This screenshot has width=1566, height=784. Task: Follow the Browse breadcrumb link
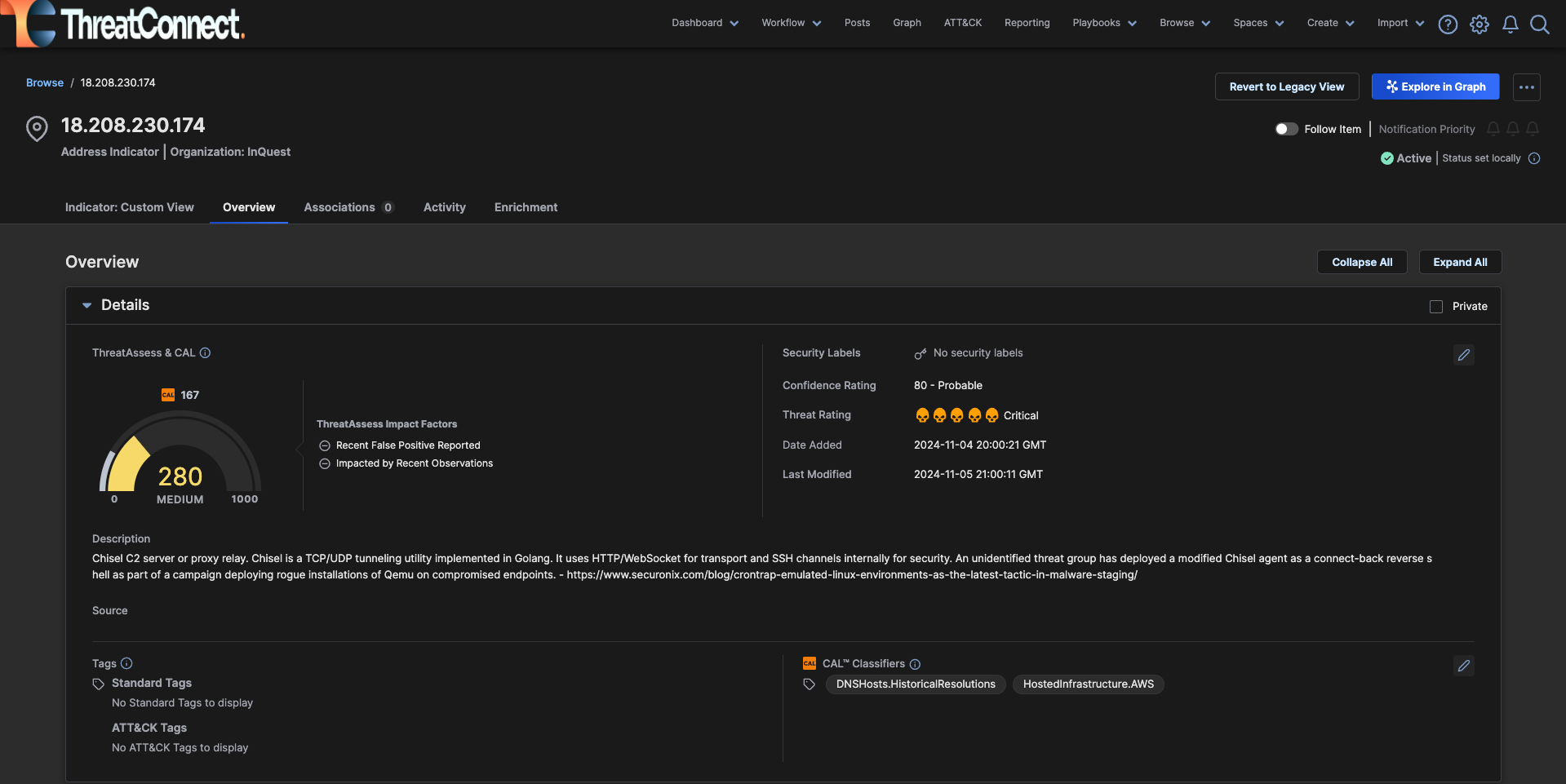click(x=45, y=83)
